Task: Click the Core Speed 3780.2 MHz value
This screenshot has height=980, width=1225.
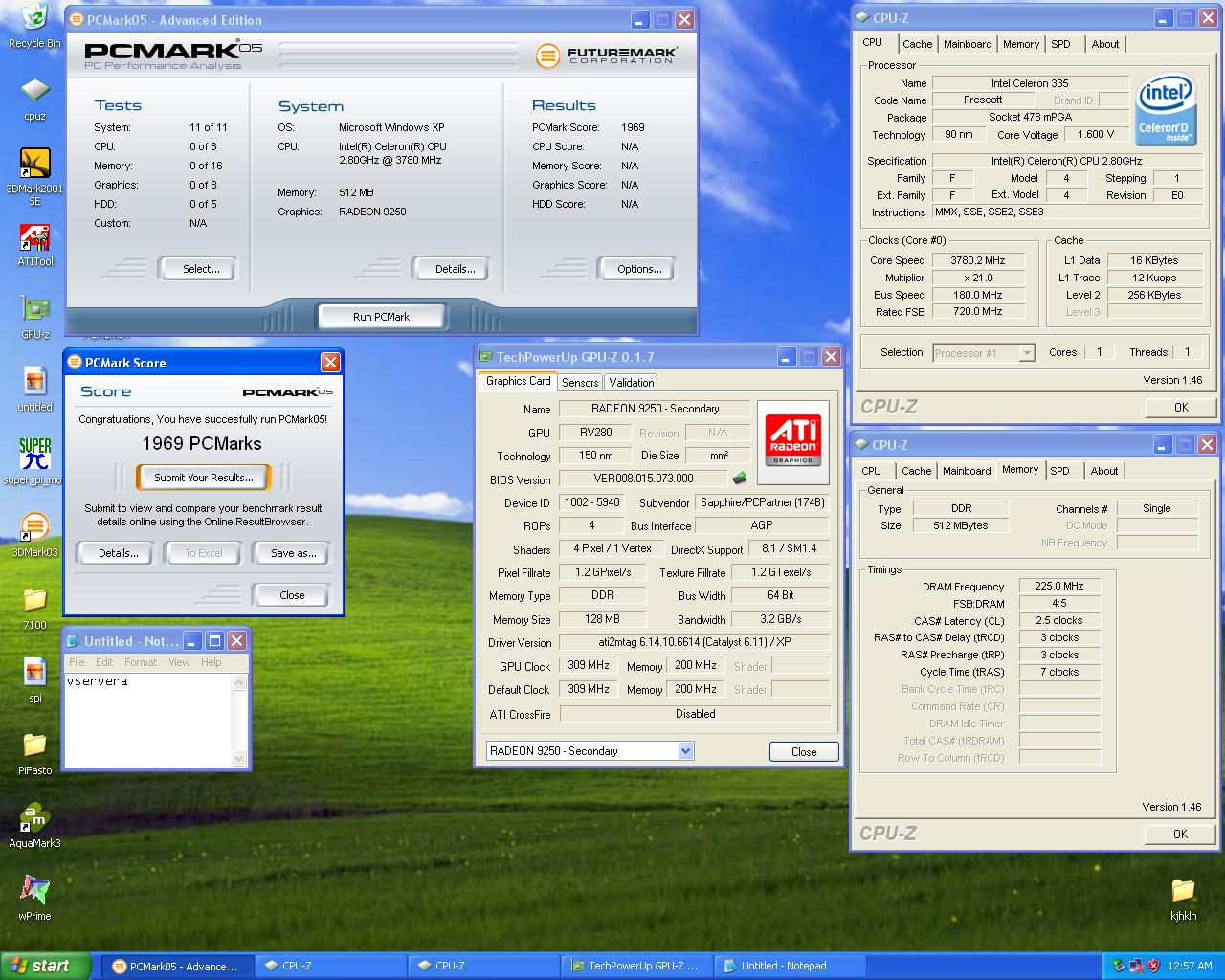Action: pyautogui.click(x=978, y=260)
